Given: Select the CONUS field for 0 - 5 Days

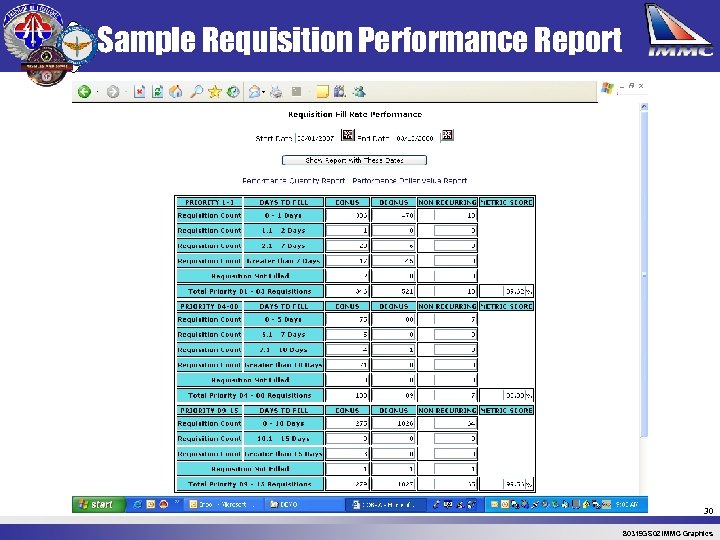Looking at the screenshot, I should (347, 319).
